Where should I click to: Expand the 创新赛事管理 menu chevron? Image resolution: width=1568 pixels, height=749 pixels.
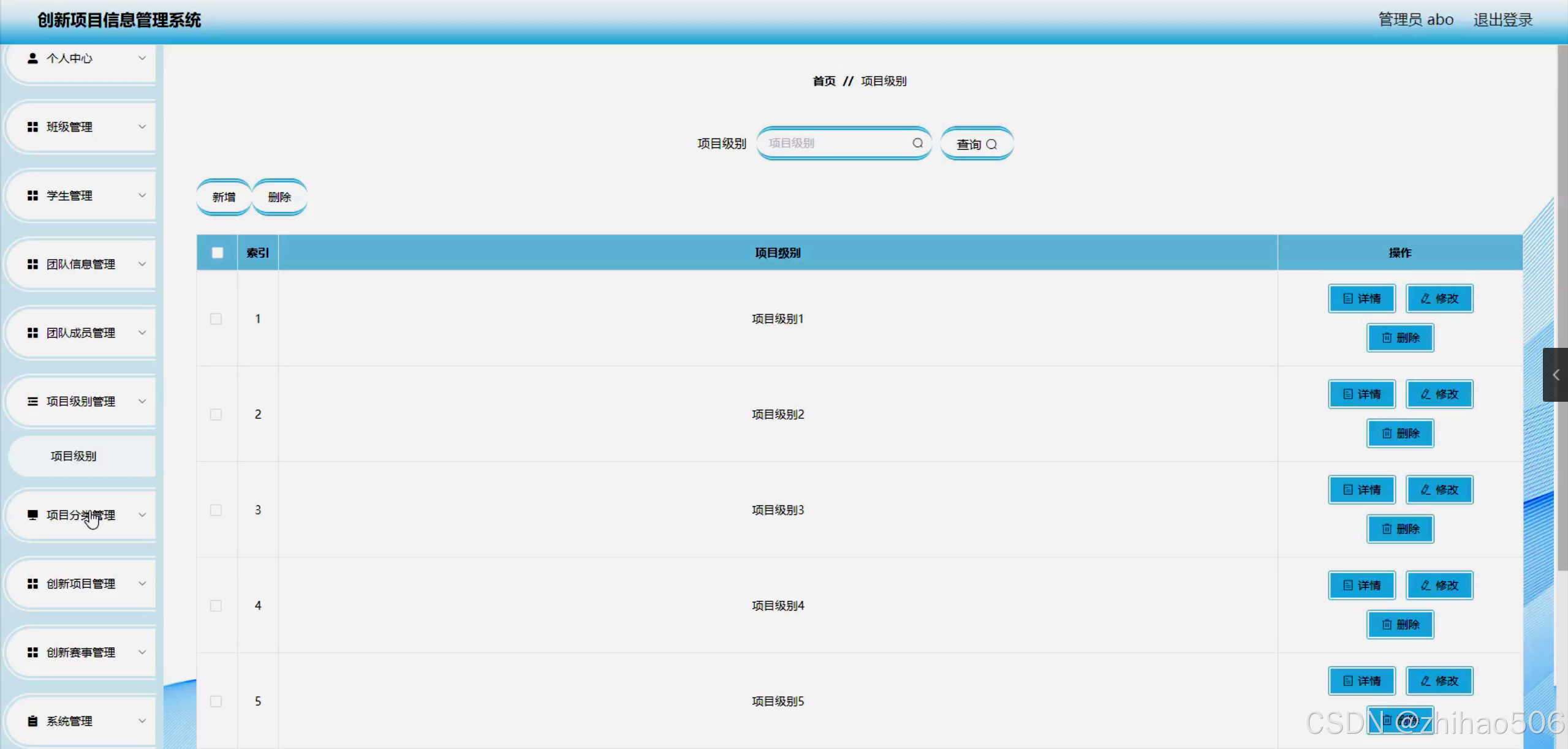click(142, 652)
